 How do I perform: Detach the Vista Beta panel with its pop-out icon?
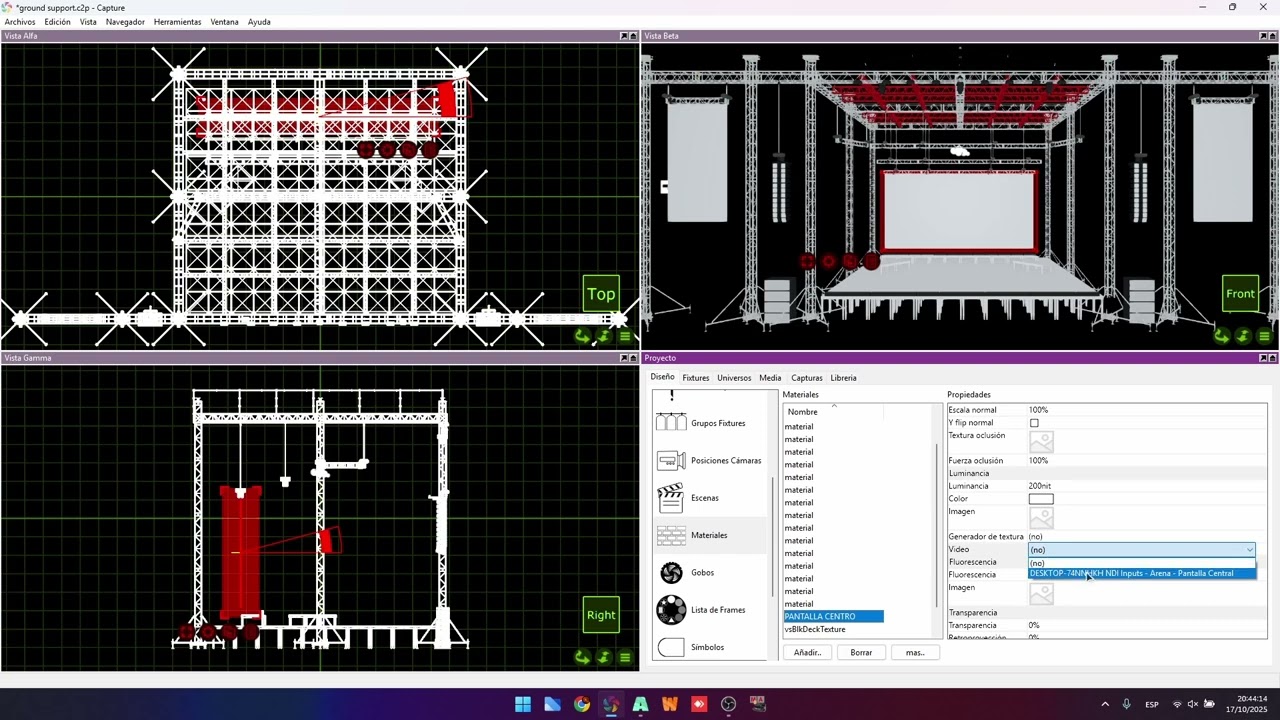tap(1263, 36)
